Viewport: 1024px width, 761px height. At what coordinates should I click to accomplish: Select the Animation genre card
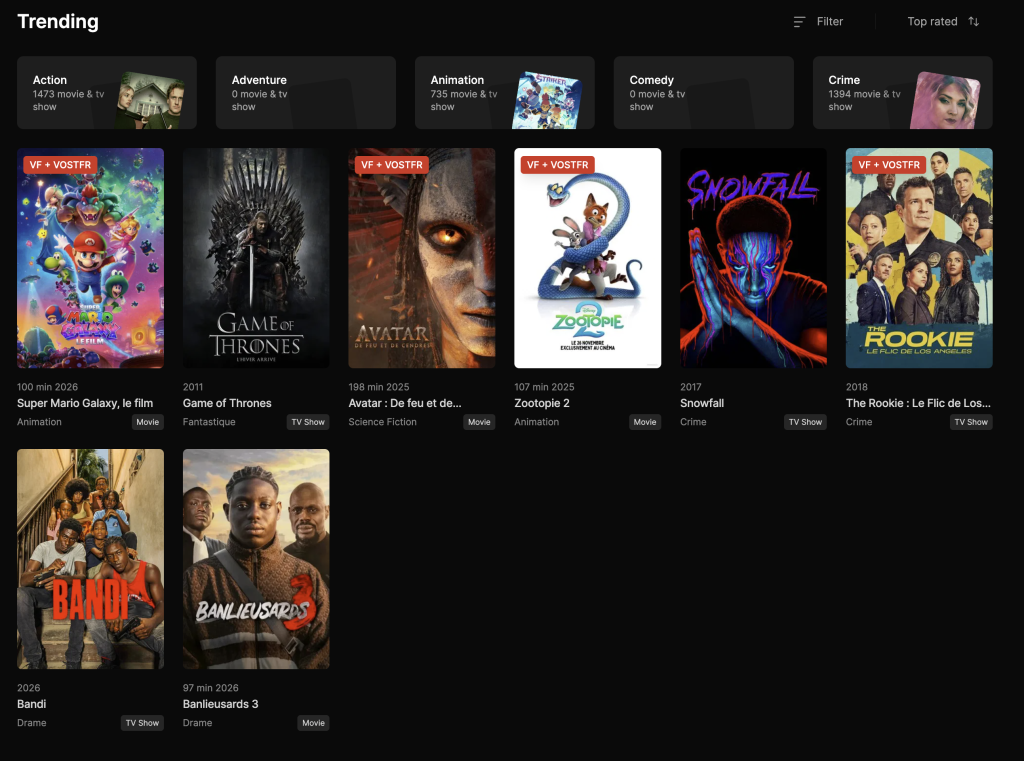pyautogui.click(x=505, y=92)
